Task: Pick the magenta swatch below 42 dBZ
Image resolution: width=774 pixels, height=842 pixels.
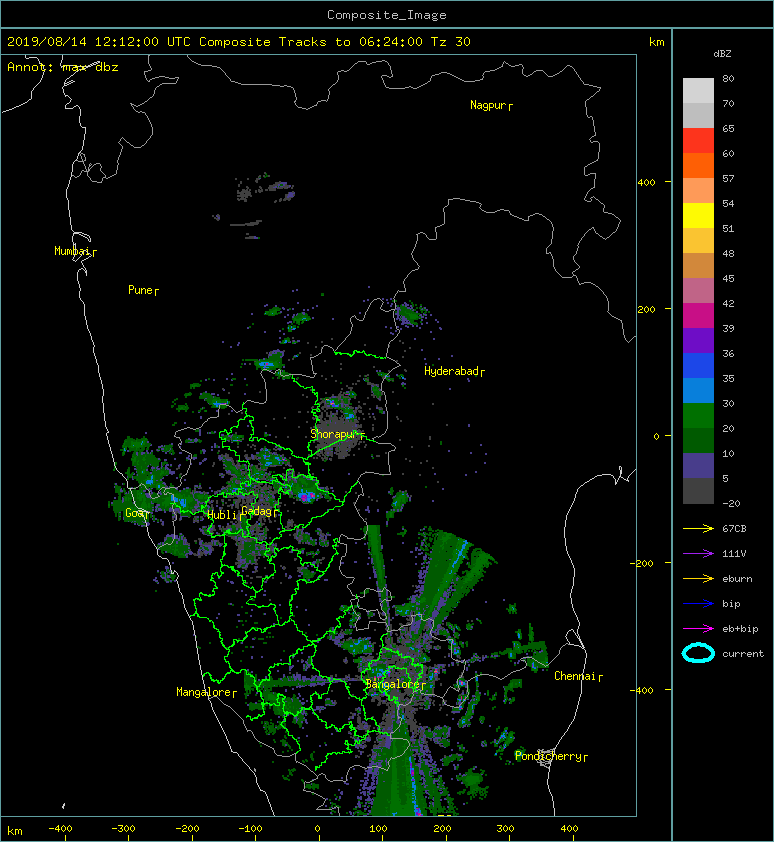Action: point(698,316)
